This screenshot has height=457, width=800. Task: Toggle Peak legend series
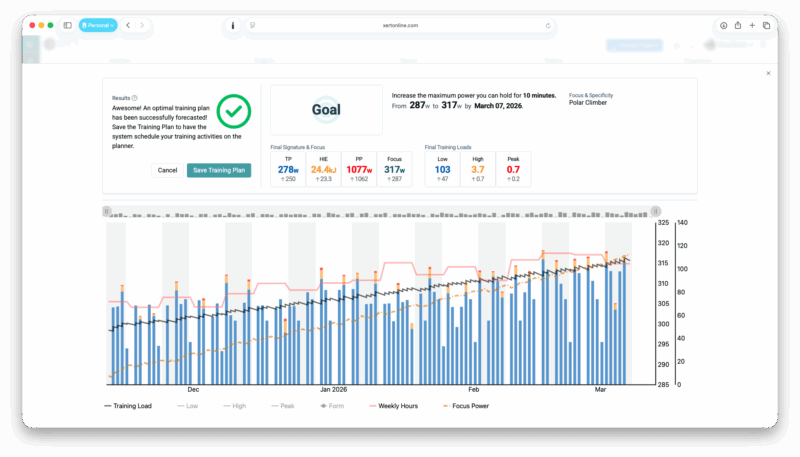pos(283,406)
